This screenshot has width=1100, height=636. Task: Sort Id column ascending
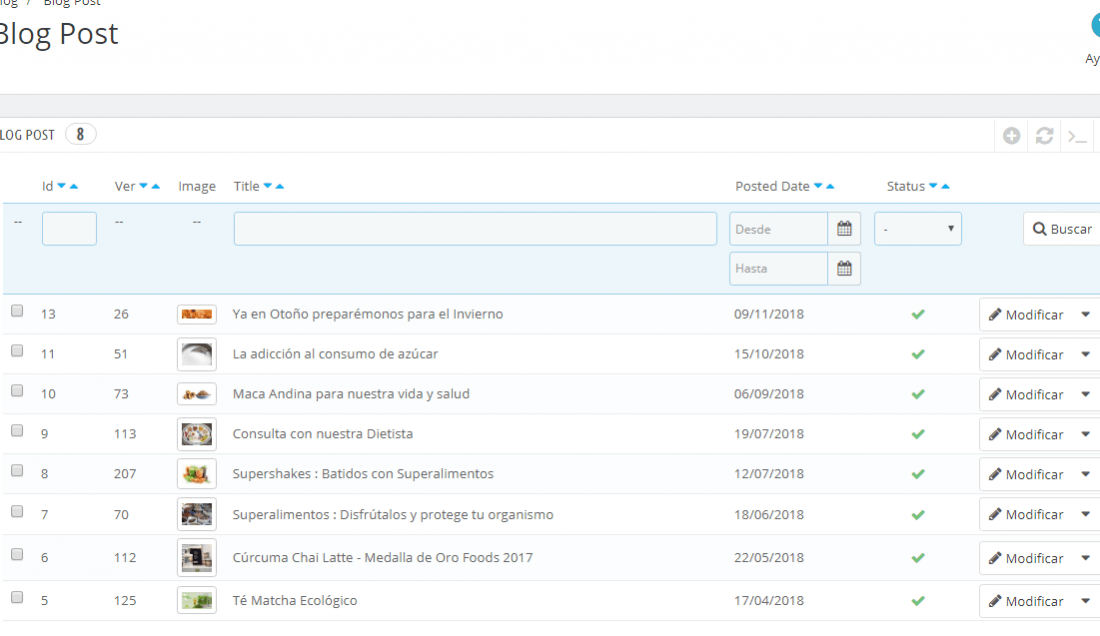(x=74, y=186)
